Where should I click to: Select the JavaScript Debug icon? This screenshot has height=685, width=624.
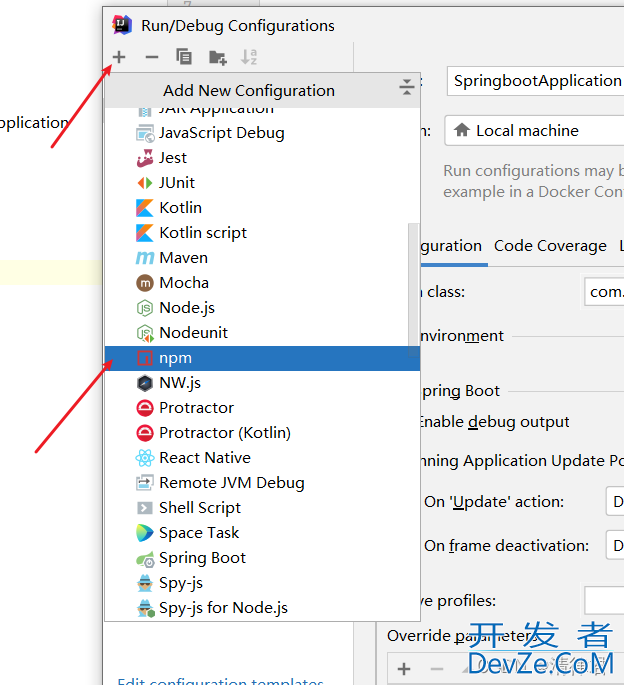click(145, 133)
